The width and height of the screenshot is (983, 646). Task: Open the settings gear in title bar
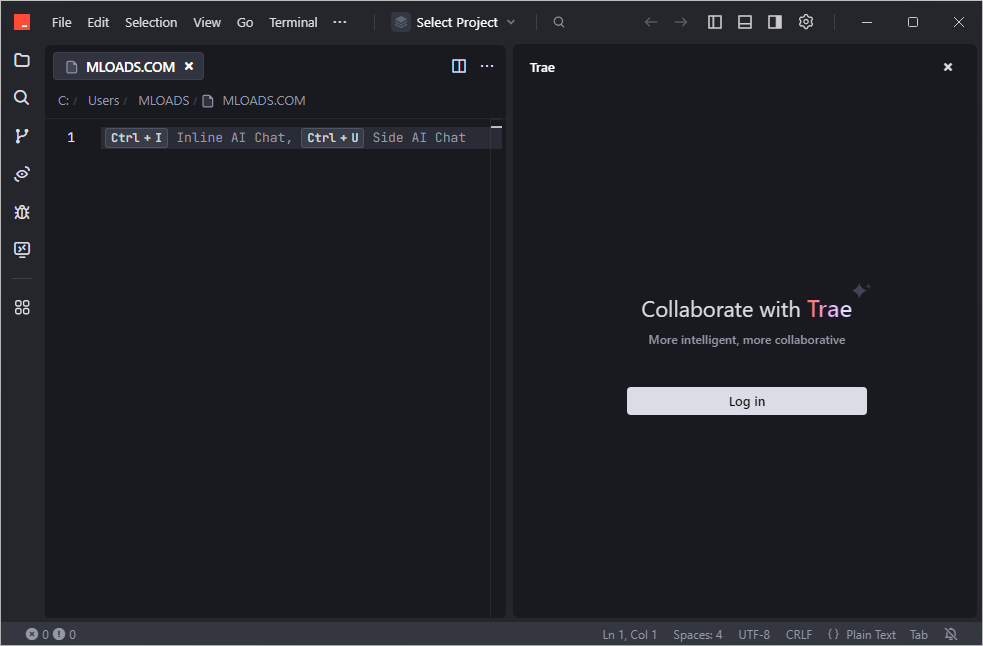(x=806, y=22)
